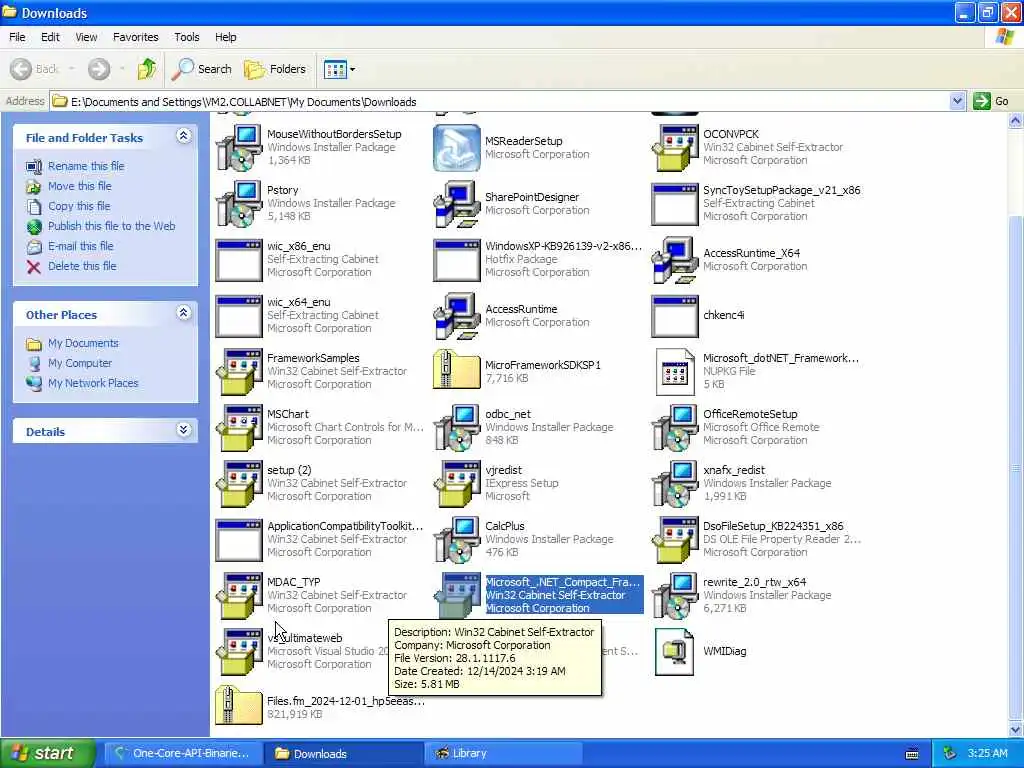Viewport: 1024px width, 768px height.
Task: Expand the Details panel
Action: pos(184,430)
